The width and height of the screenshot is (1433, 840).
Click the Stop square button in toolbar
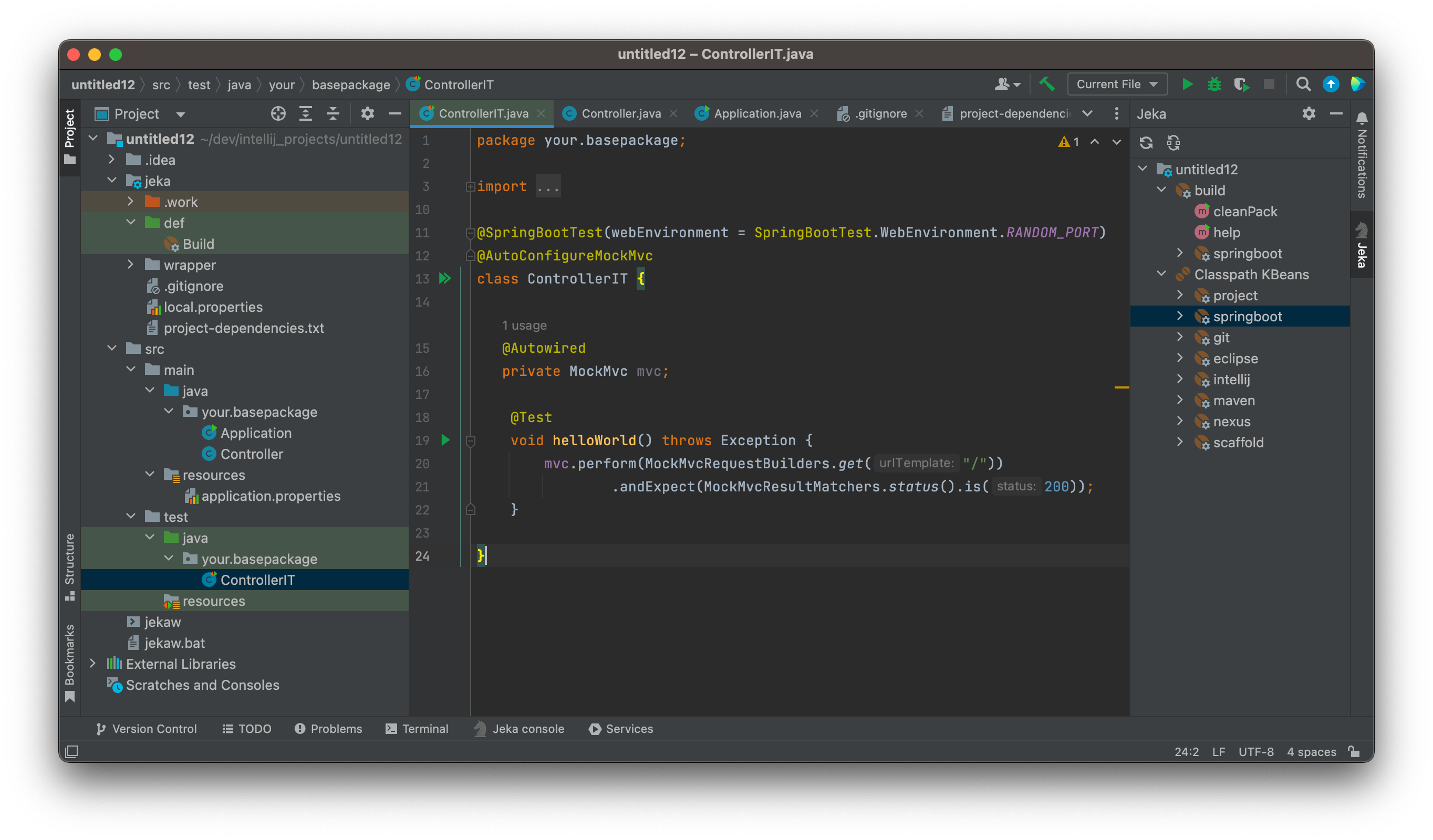click(1269, 84)
